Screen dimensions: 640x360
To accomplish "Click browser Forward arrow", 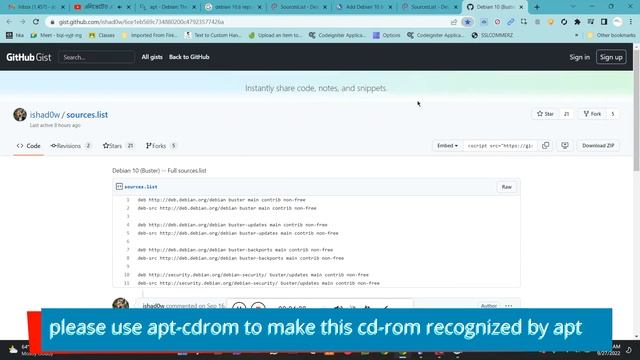I will [x=22, y=22].
